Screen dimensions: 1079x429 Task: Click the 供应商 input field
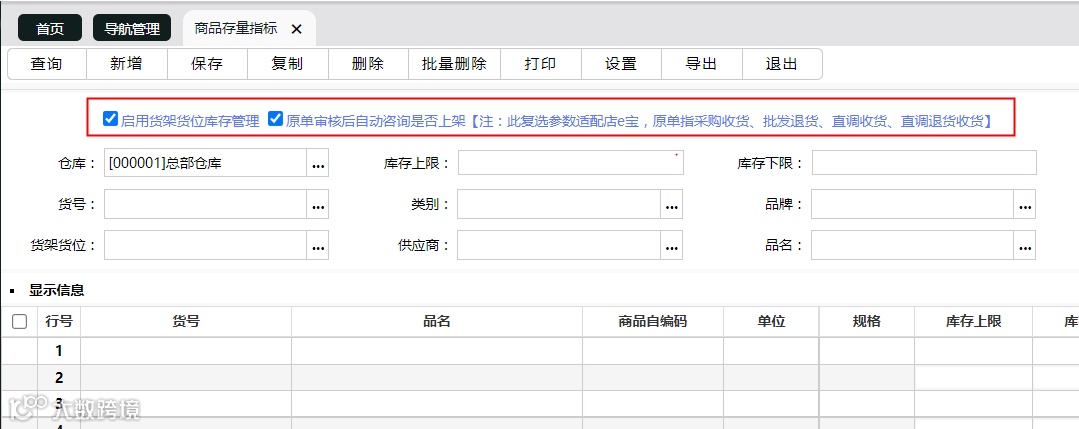tap(559, 245)
